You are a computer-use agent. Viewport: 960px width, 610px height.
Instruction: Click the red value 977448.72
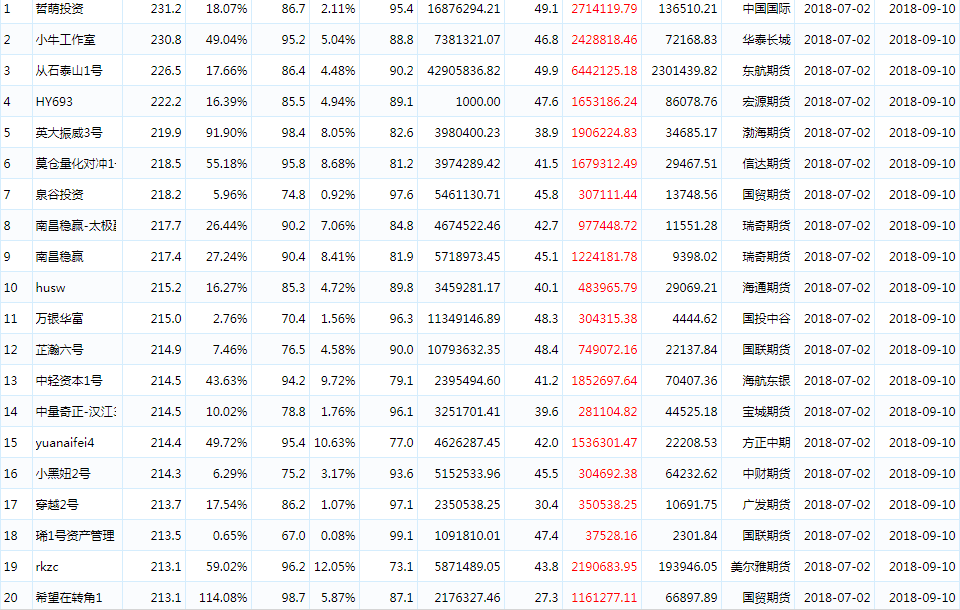(x=608, y=226)
